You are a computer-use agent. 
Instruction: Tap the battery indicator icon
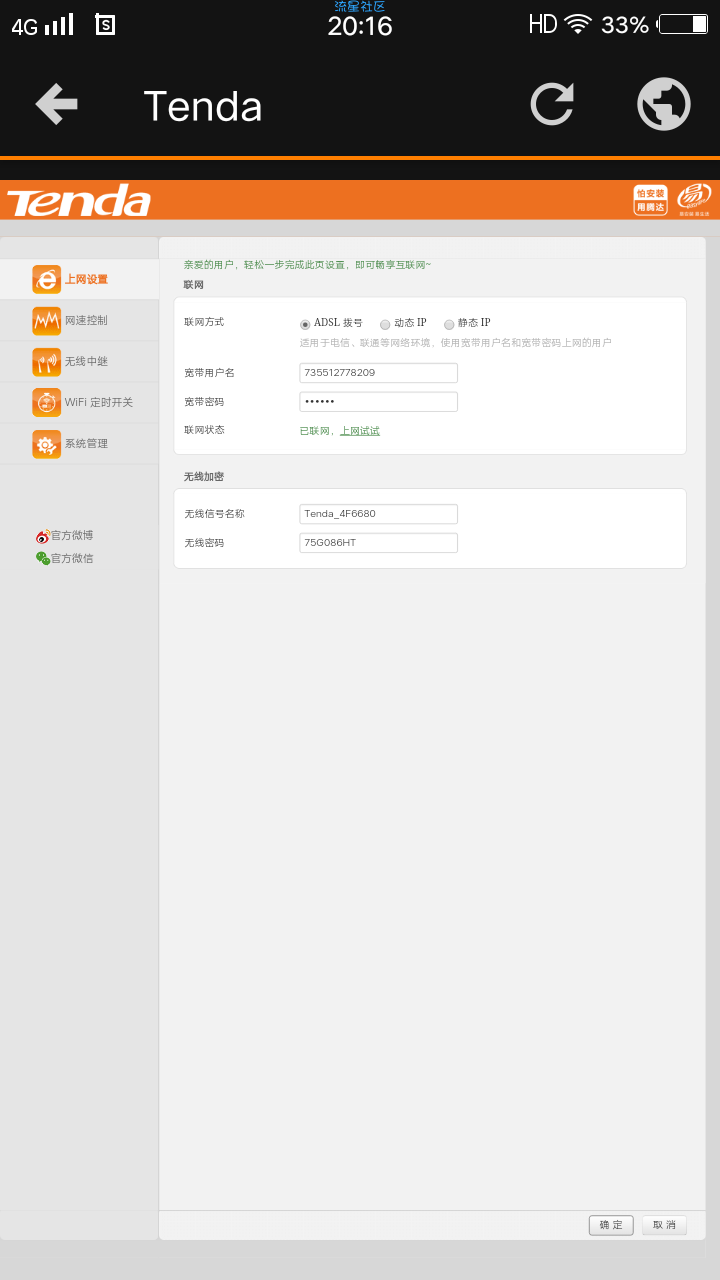tap(683, 24)
